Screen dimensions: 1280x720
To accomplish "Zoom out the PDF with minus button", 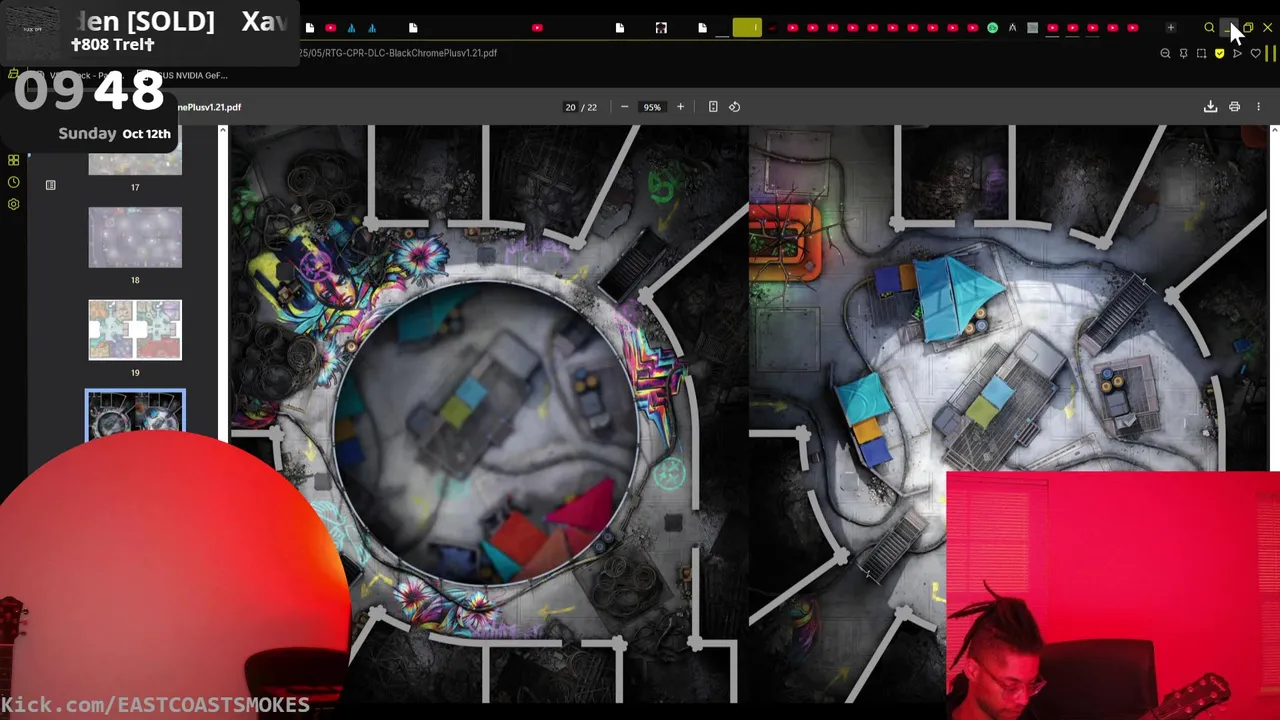I will (625, 107).
